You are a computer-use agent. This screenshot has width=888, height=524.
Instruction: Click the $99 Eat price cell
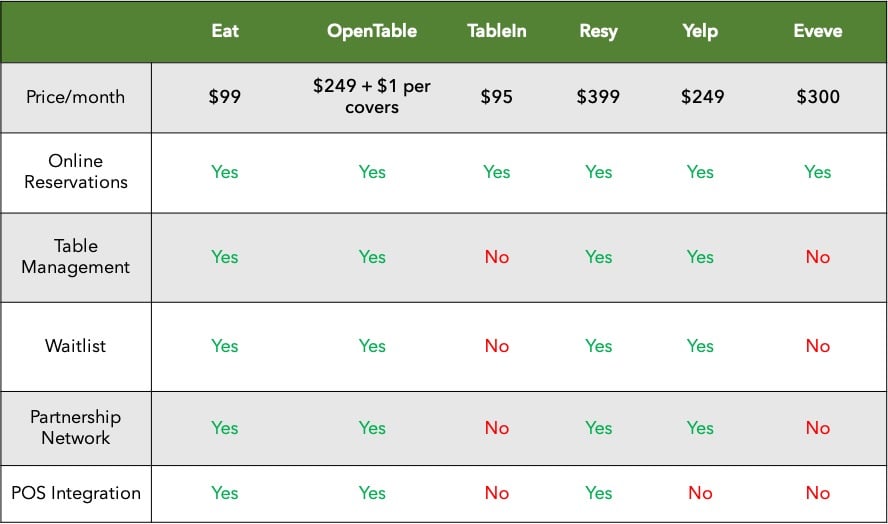tap(225, 96)
